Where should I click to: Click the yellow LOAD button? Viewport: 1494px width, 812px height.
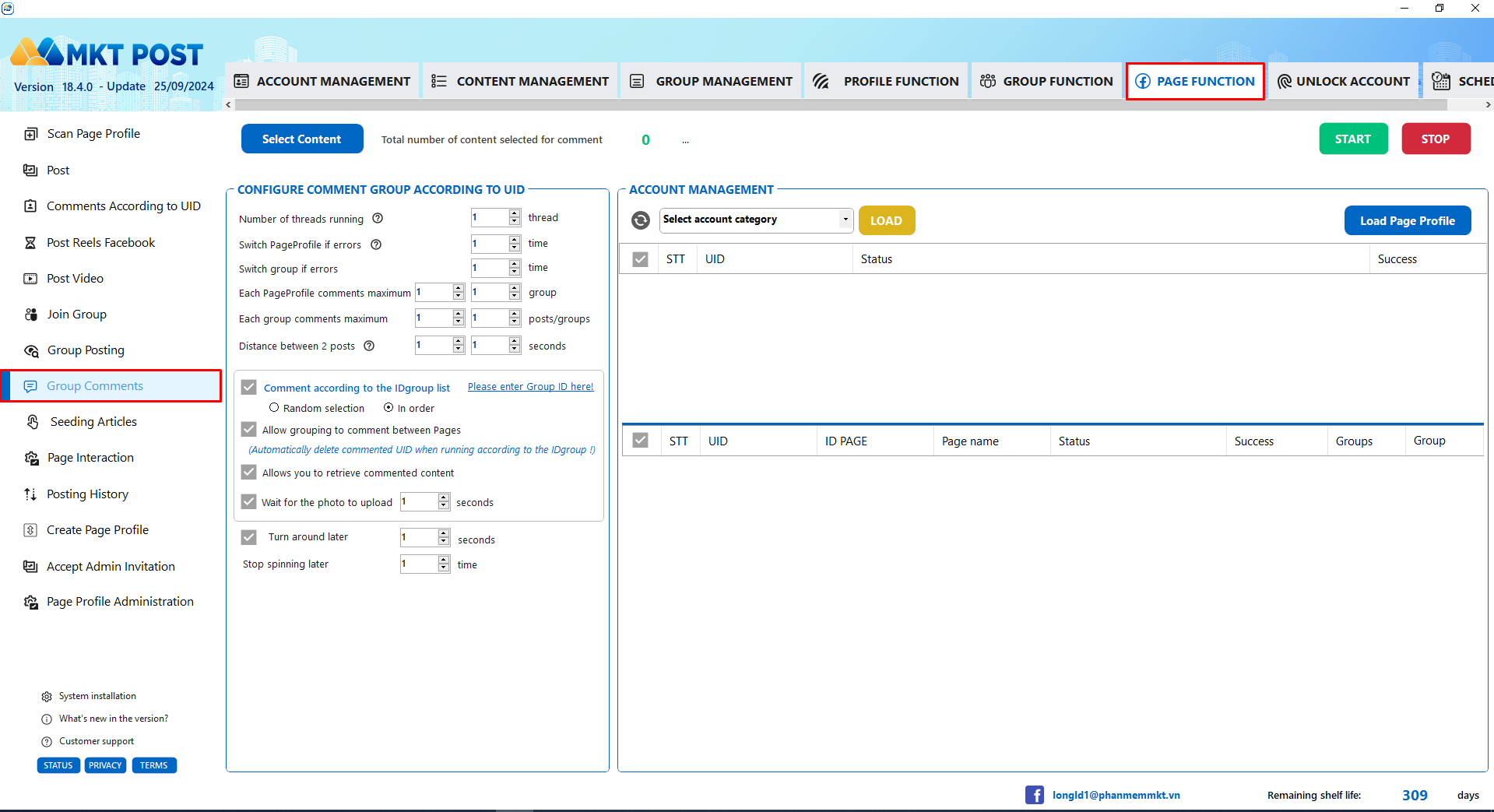click(x=887, y=220)
